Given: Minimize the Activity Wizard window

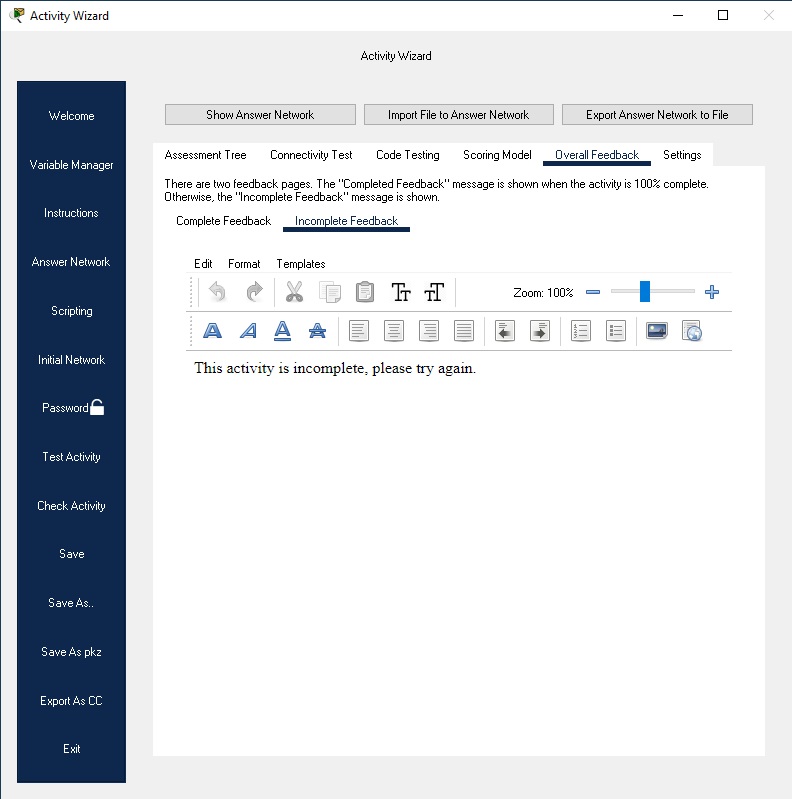Looking at the screenshot, I should point(678,15).
